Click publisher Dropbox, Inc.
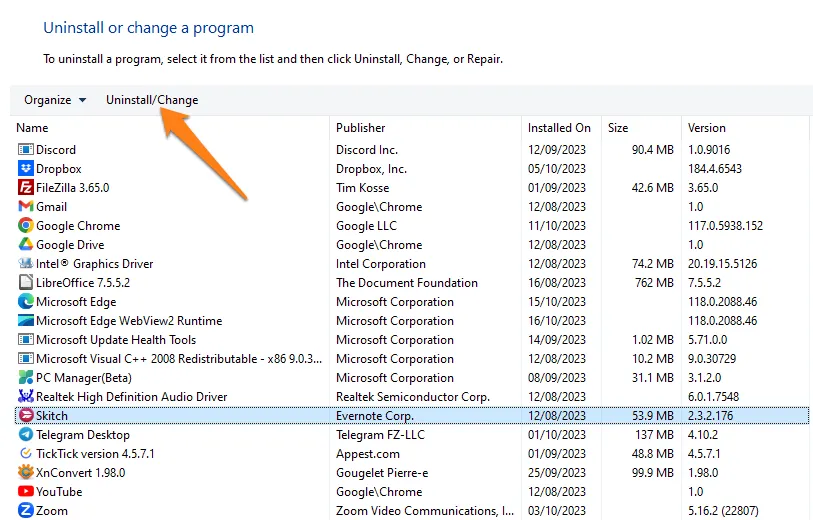813x520 pixels. click(x=371, y=169)
